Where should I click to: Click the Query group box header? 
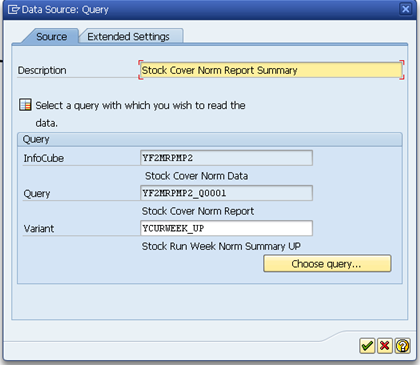[x=210, y=139]
